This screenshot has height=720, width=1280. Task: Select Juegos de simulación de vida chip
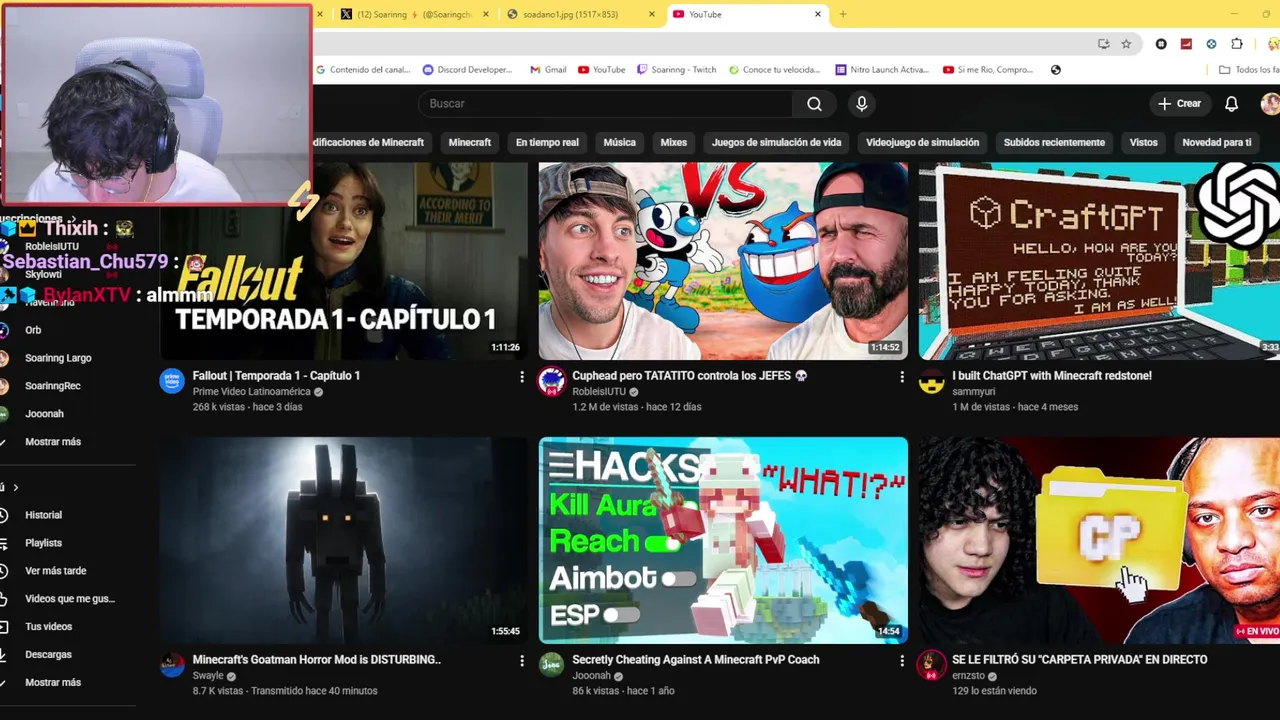coord(776,142)
